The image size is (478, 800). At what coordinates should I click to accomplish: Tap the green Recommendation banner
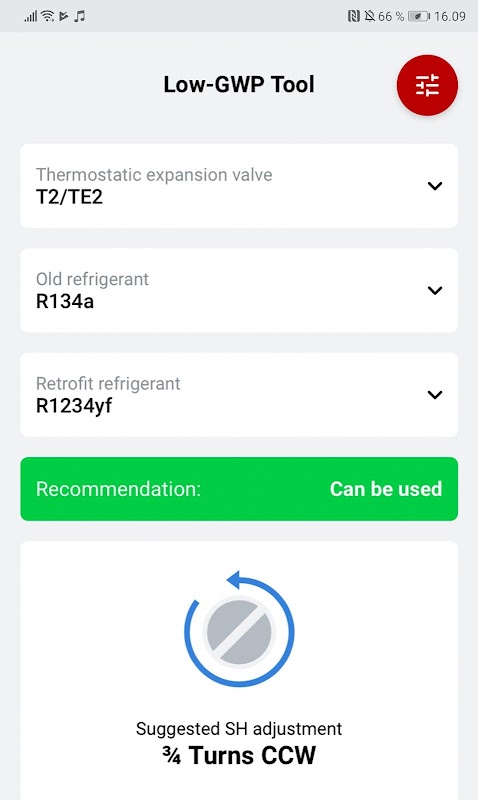pyautogui.click(x=239, y=489)
